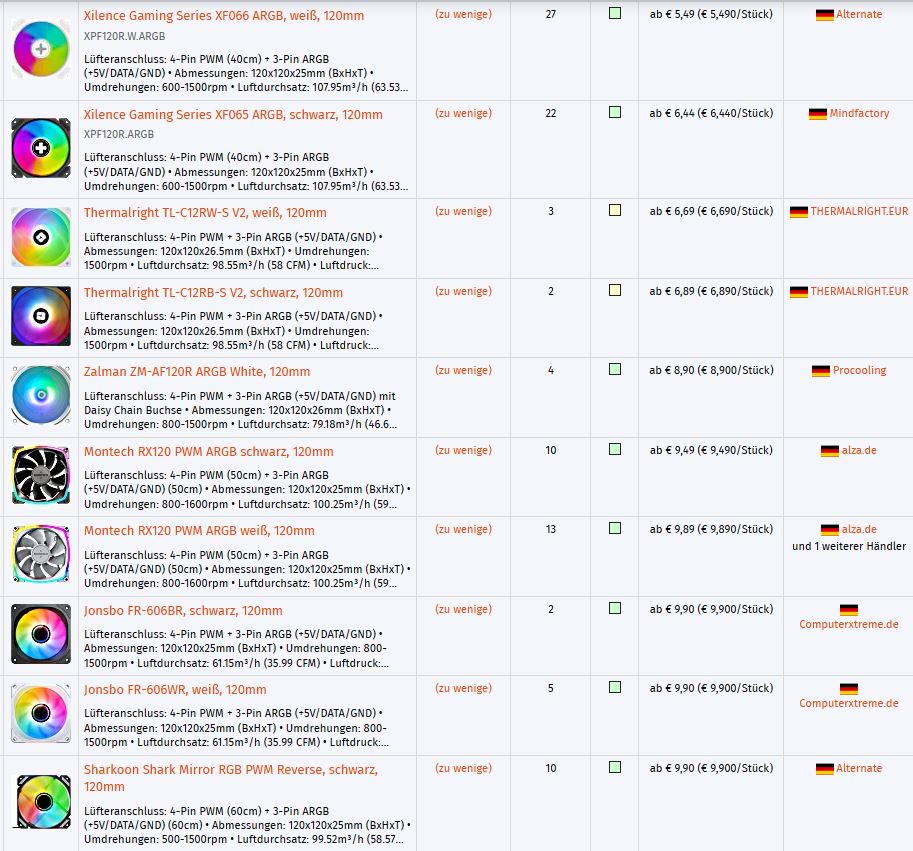The width and height of the screenshot is (913, 851).
Task: Open Thermalright TL-C12RB-S V2 schwarz product link
Action: [x=213, y=293]
